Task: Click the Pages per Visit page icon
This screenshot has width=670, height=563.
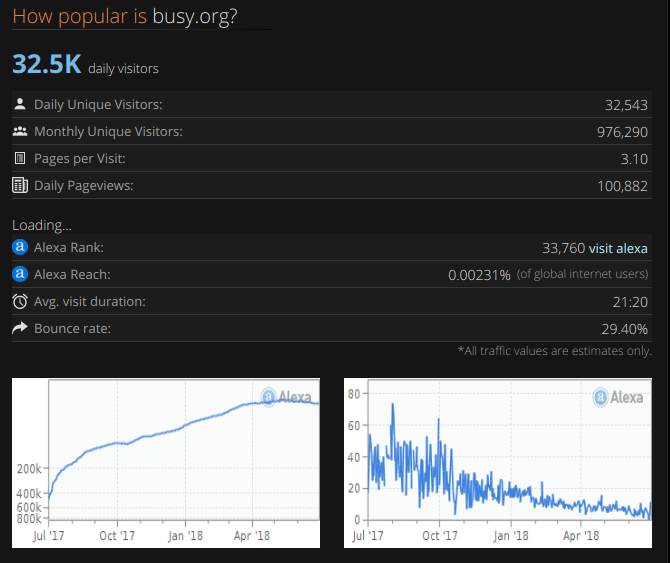Action: 20,158
